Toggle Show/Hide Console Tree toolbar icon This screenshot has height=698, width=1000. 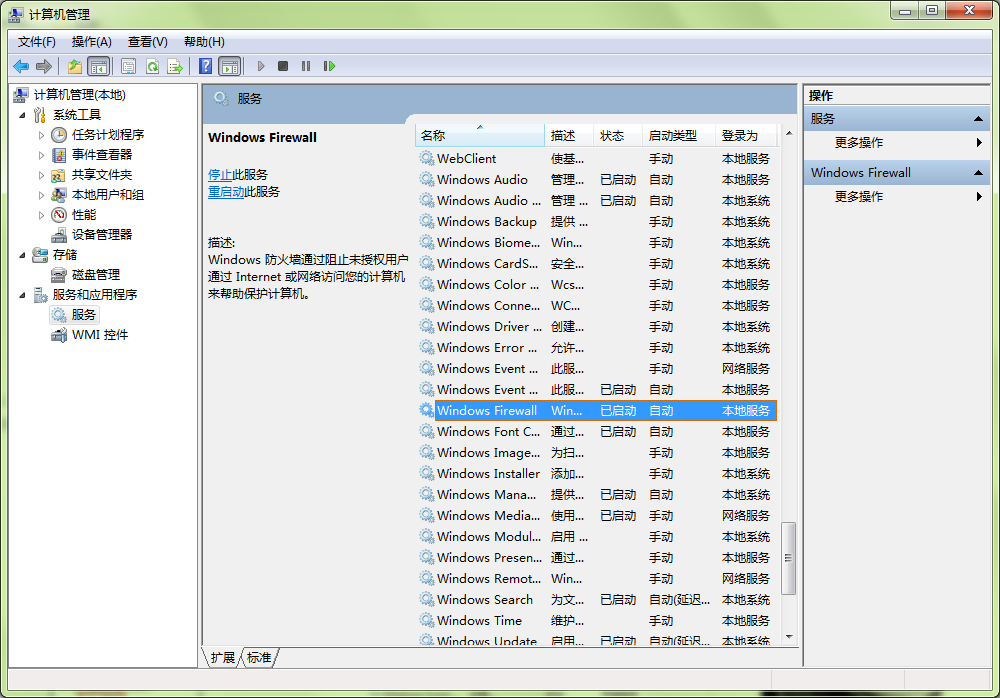tap(98, 66)
